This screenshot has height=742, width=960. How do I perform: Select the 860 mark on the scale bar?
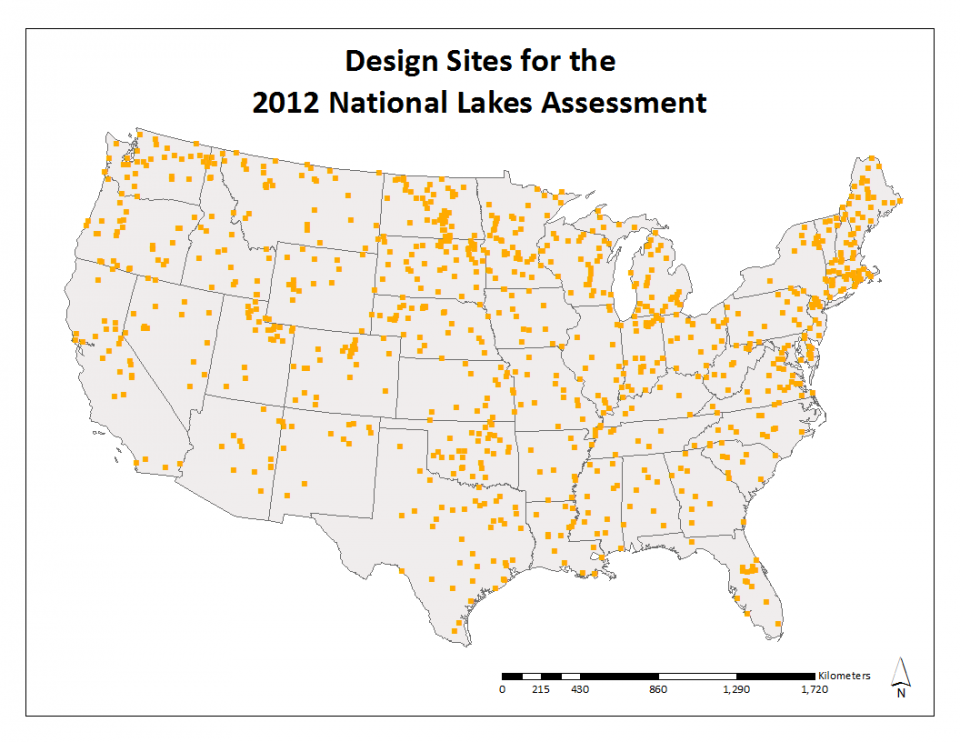(660, 687)
